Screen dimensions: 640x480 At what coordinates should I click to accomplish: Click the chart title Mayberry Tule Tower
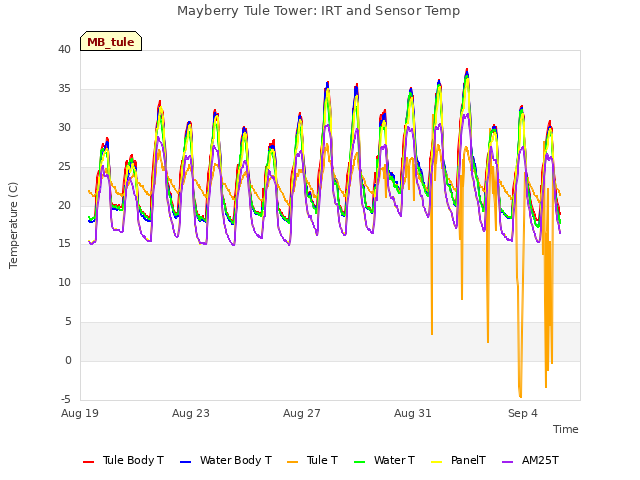coord(318,11)
